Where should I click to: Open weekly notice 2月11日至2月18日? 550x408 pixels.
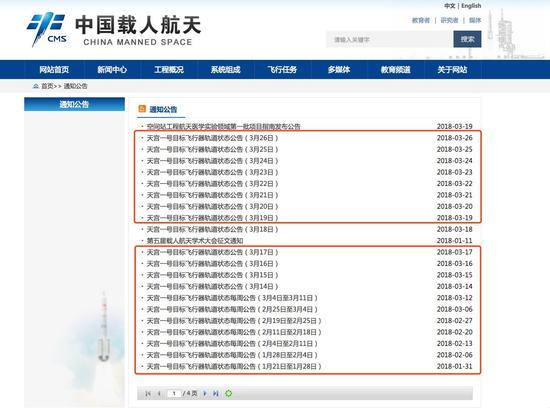point(234,332)
